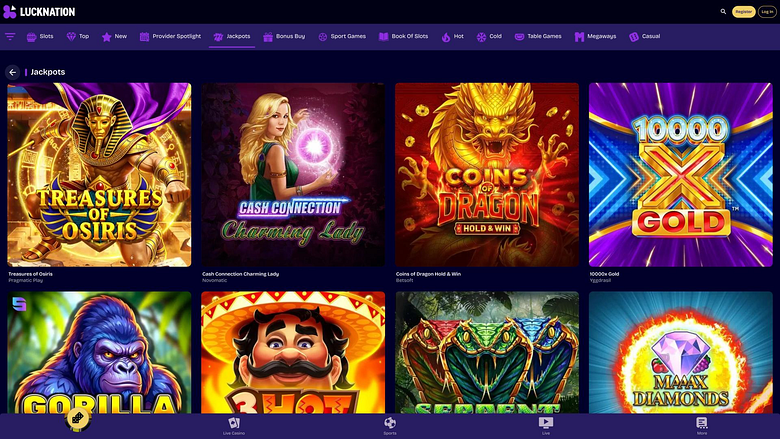This screenshot has height=439, width=780.
Task: Open the Live screen icon
Action: pyautogui.click(x=546, y=423)
